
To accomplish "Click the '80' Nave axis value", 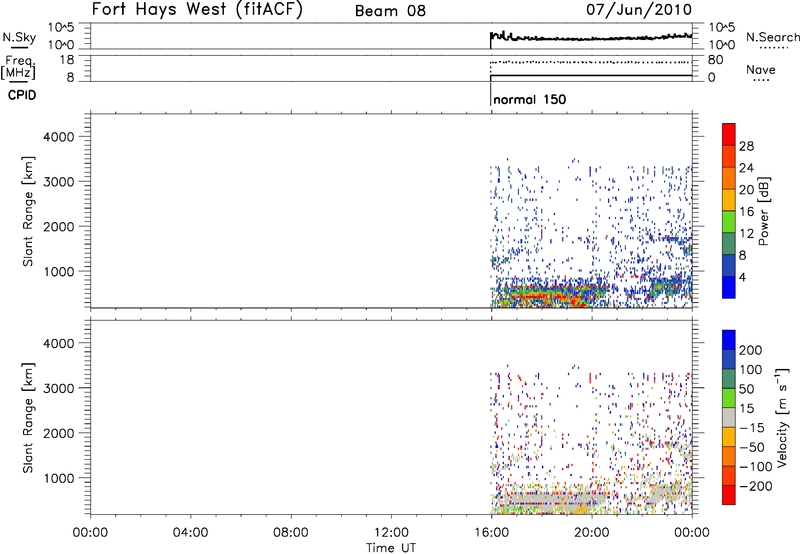I will [x=715, y=60].
